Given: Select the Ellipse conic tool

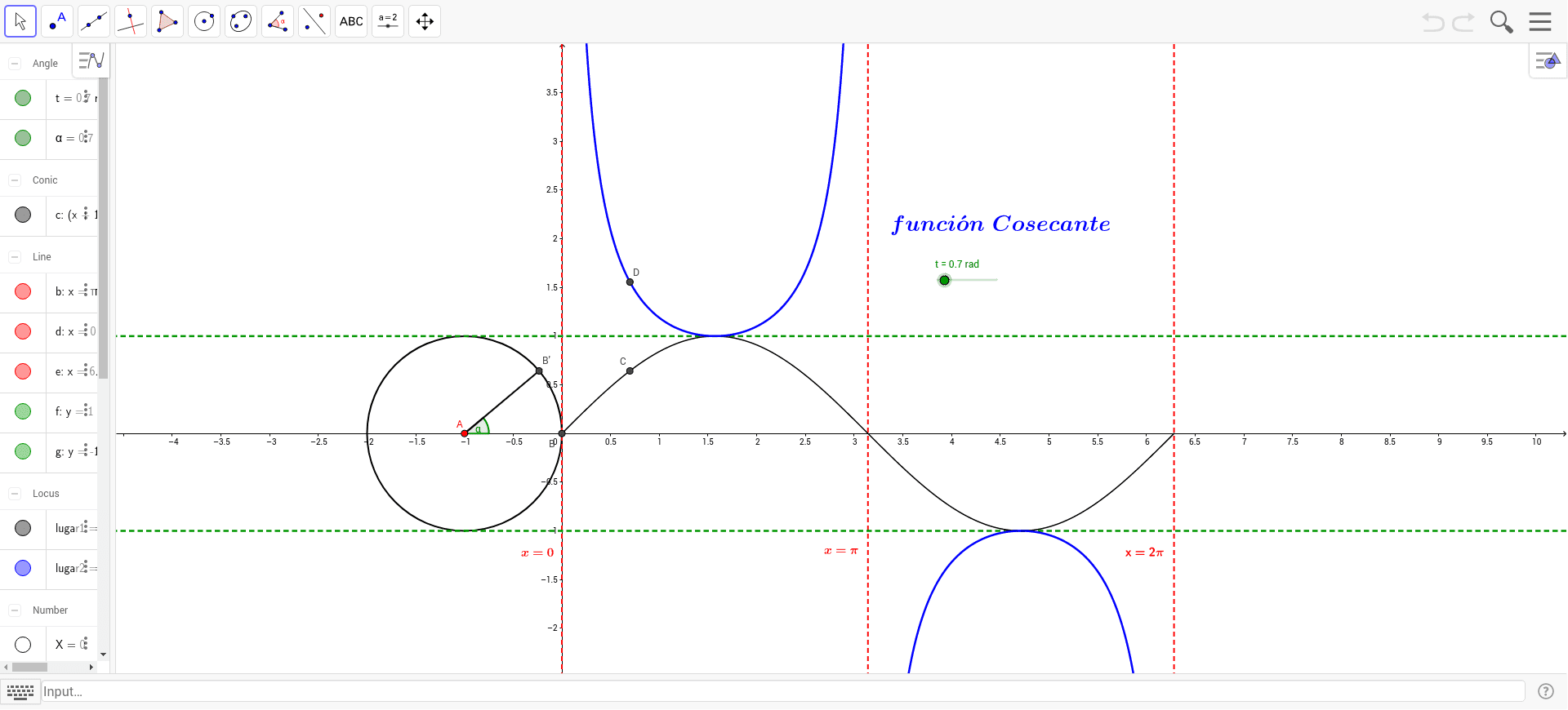Looking at the screenshot, I should click(241, 21).
